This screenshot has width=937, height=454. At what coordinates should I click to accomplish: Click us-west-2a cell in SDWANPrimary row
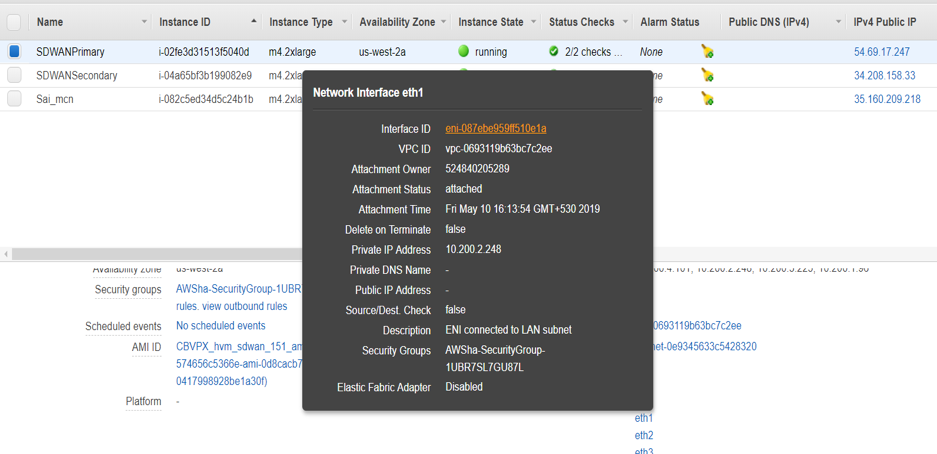point(382,52)
